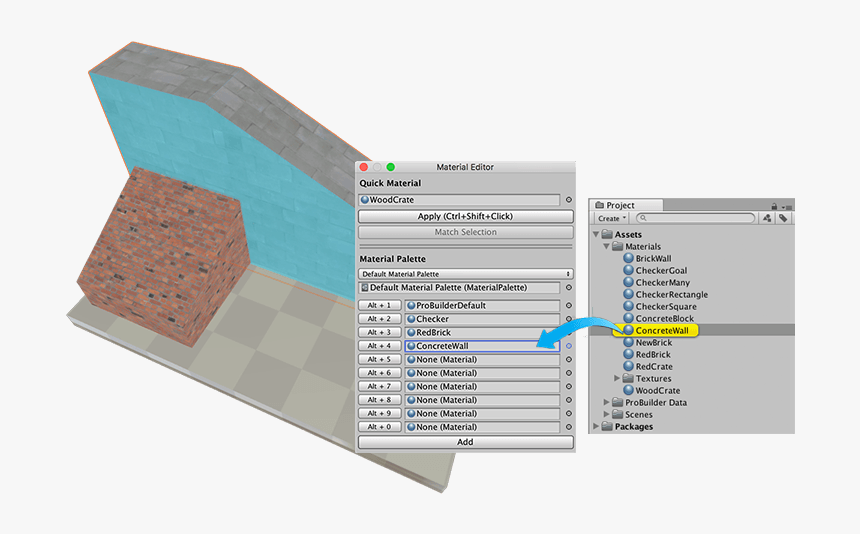
Task: Select the RedCrate material asset
Action: pos(653,367)
